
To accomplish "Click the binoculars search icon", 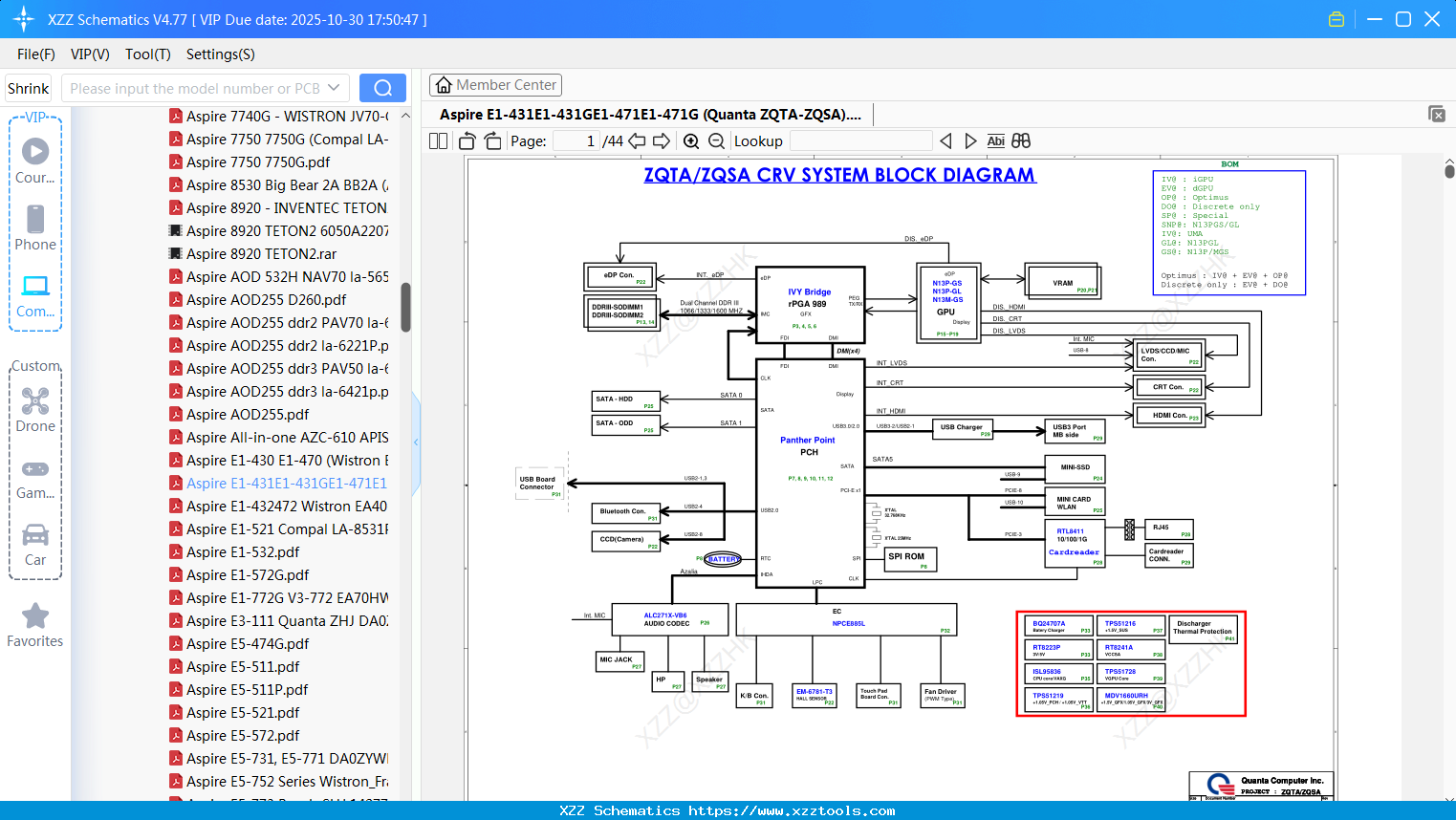I will 1021,140.
